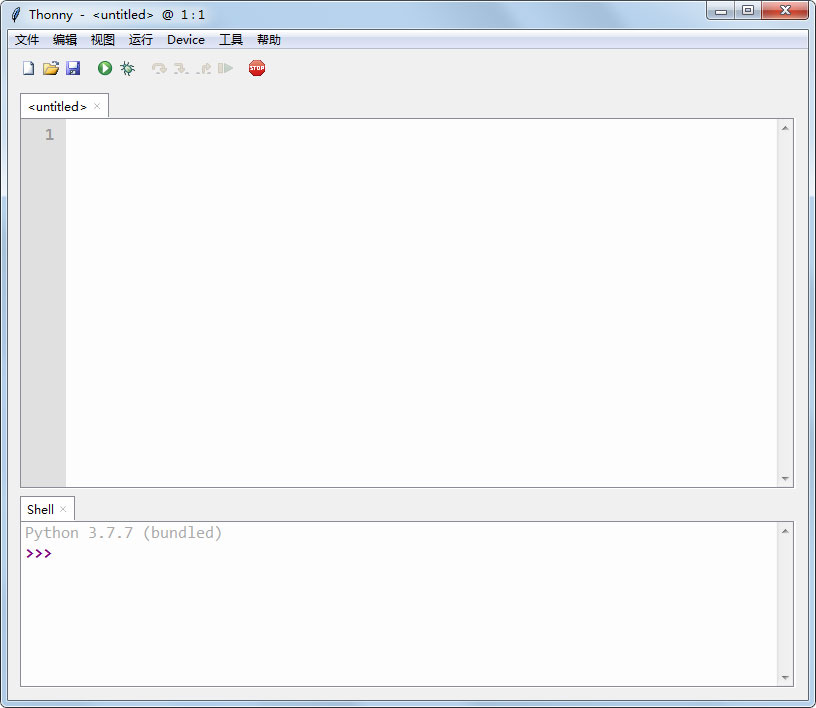This screenshot has height=708, width=816.
Task: Click the red STOP icon
Action: click(x=257, y=67)
